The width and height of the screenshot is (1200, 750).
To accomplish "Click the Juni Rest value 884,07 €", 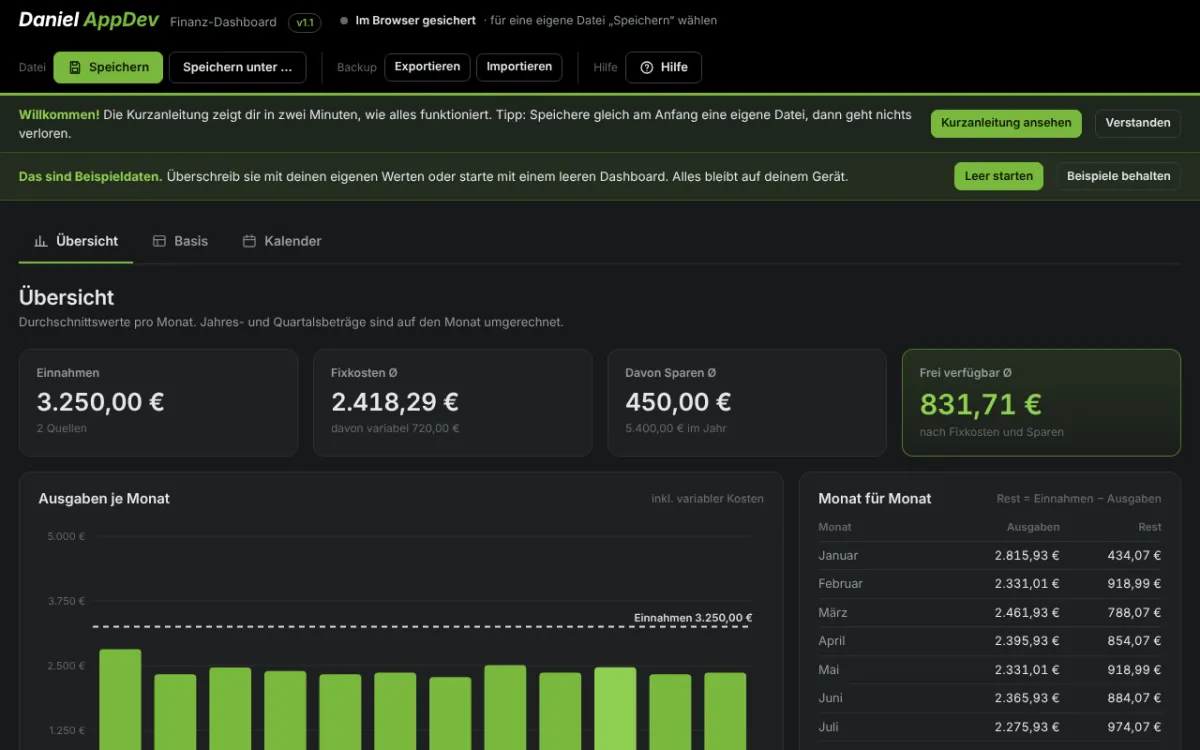I will tap(1134, 698).
